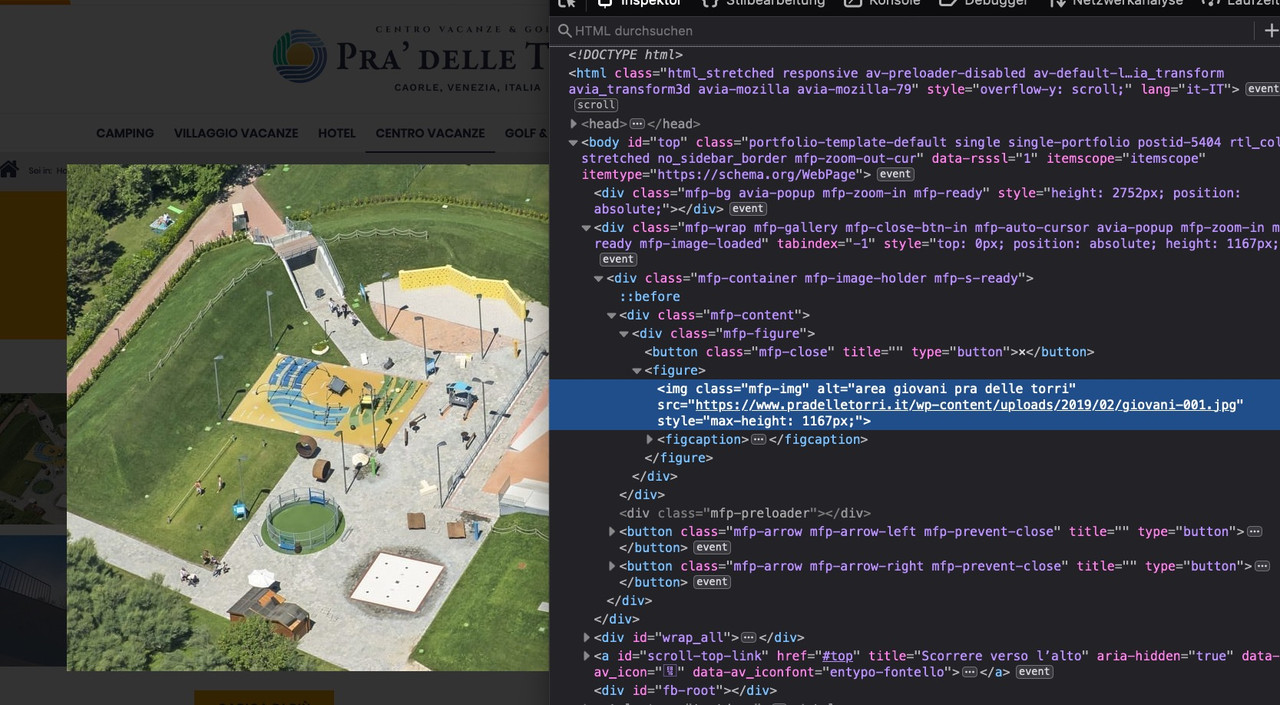Click the scroll badge under html tag
Screen dimensions: 1280x705
pos(596,105)
